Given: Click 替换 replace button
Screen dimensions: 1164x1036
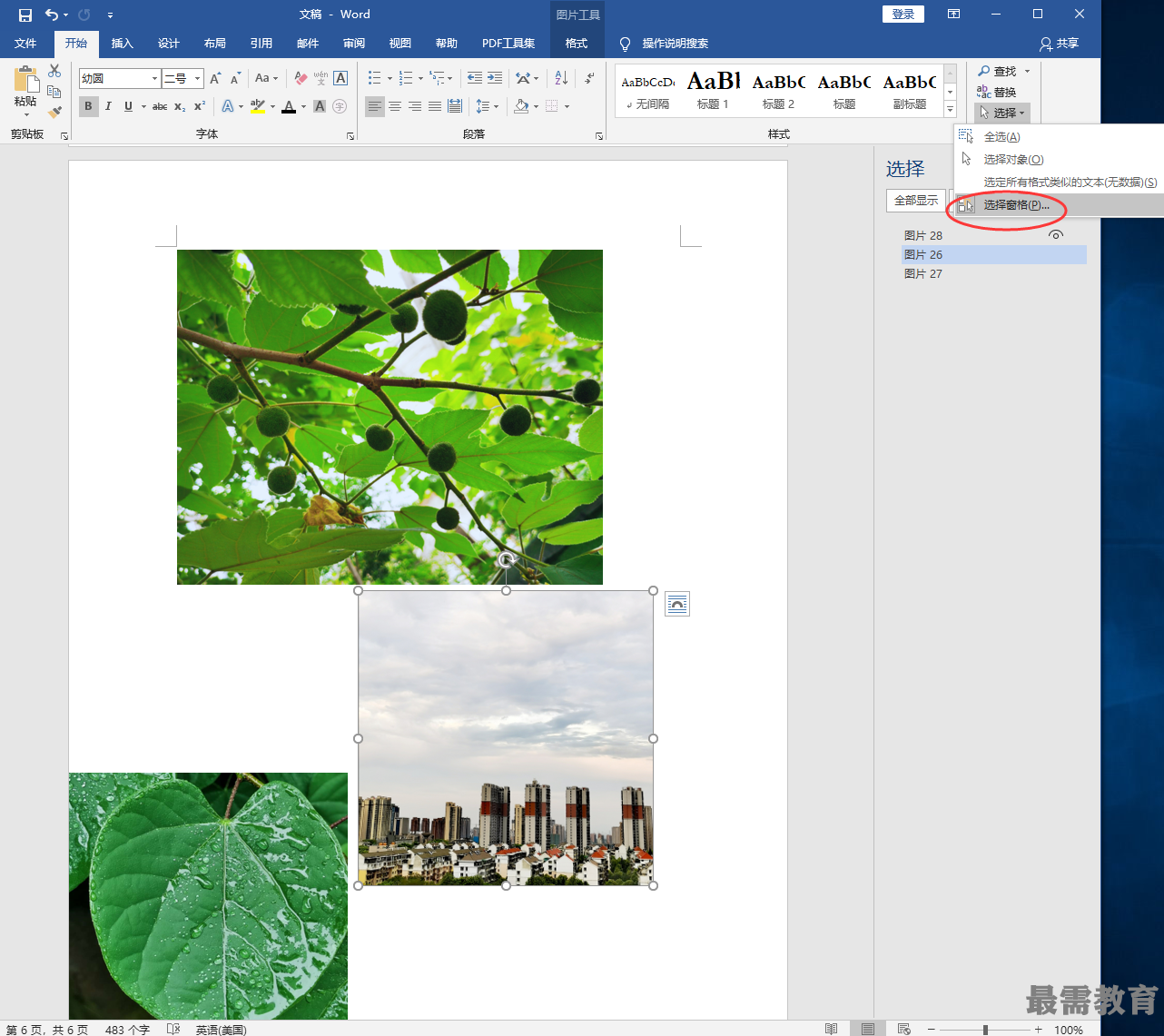Looking at the screenshot, I should (997, 92).
